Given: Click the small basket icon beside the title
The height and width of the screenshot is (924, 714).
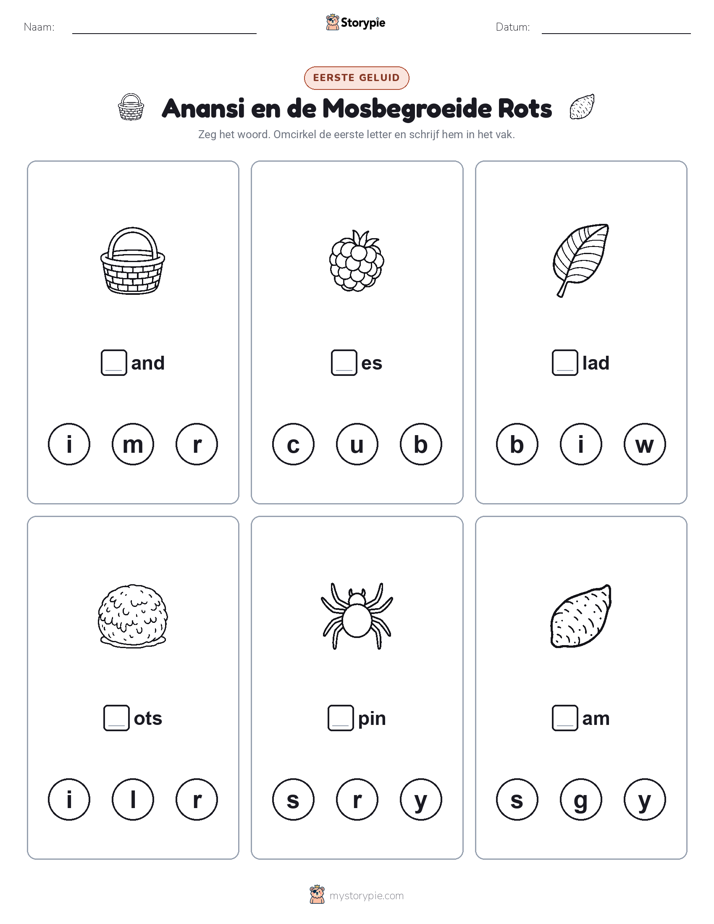Looking at the screenshot, I should tap(131, 107).
